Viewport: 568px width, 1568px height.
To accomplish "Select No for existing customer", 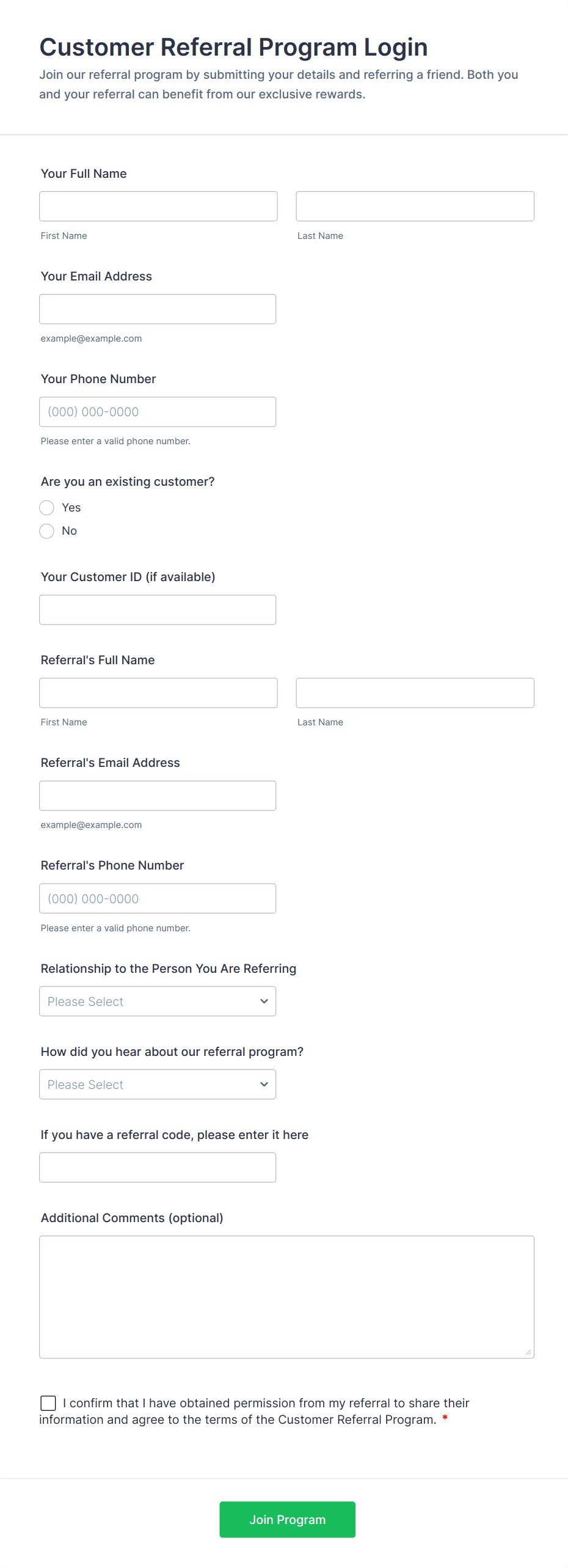I will [x=47, y=531].
